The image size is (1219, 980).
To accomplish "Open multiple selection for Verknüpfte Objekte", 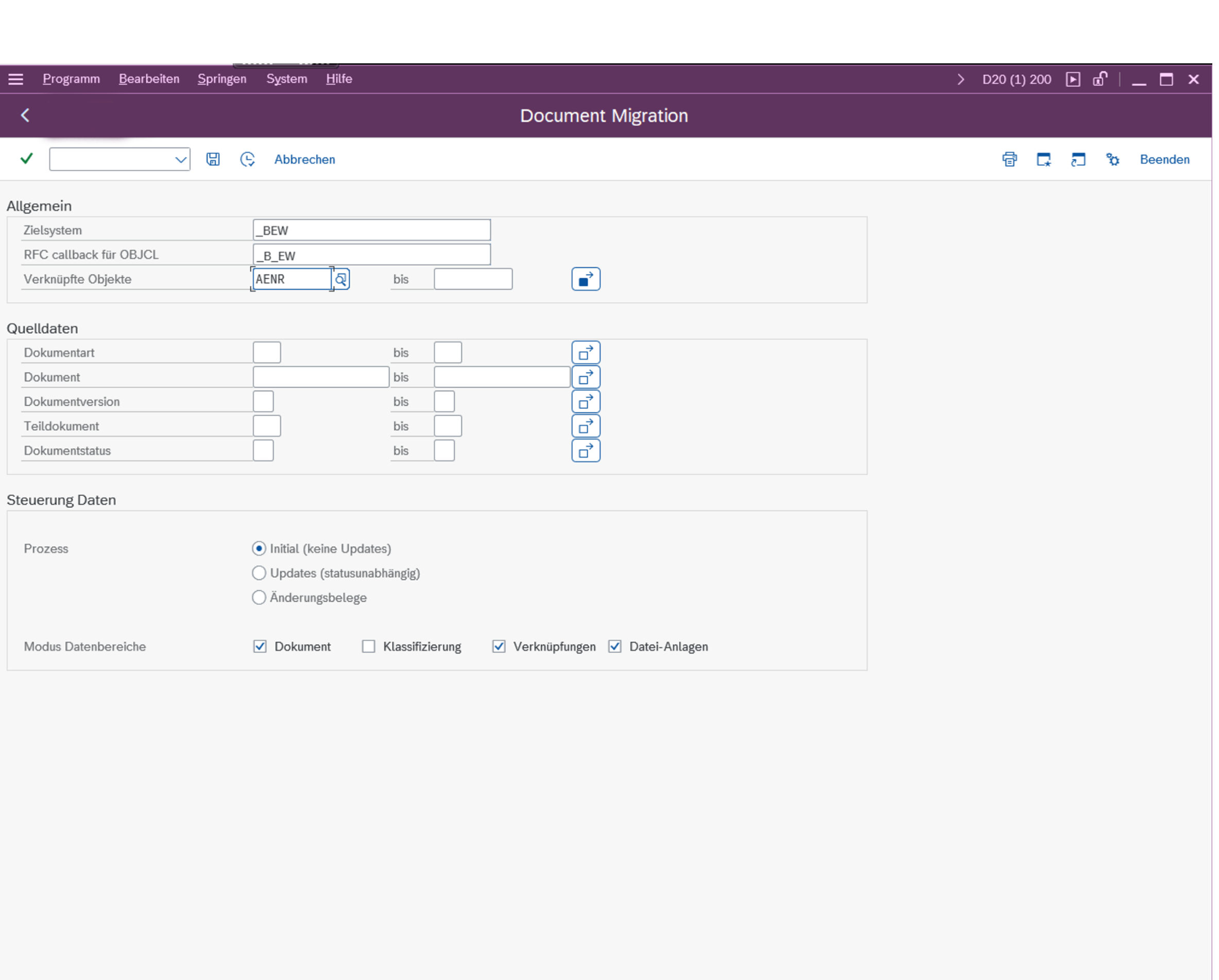I will (585, 279).
